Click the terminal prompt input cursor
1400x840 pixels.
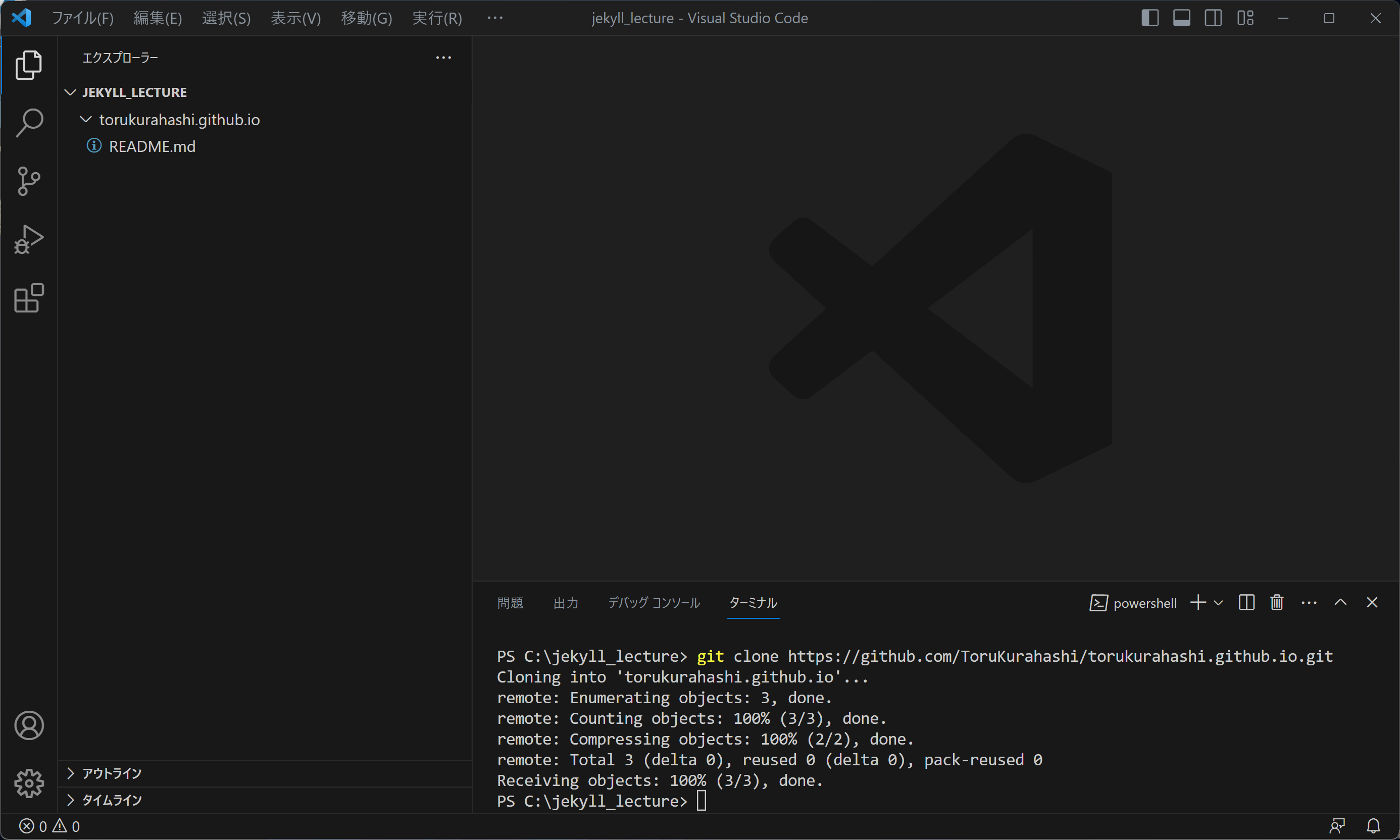pyautogui.click(x=701, y=801)
